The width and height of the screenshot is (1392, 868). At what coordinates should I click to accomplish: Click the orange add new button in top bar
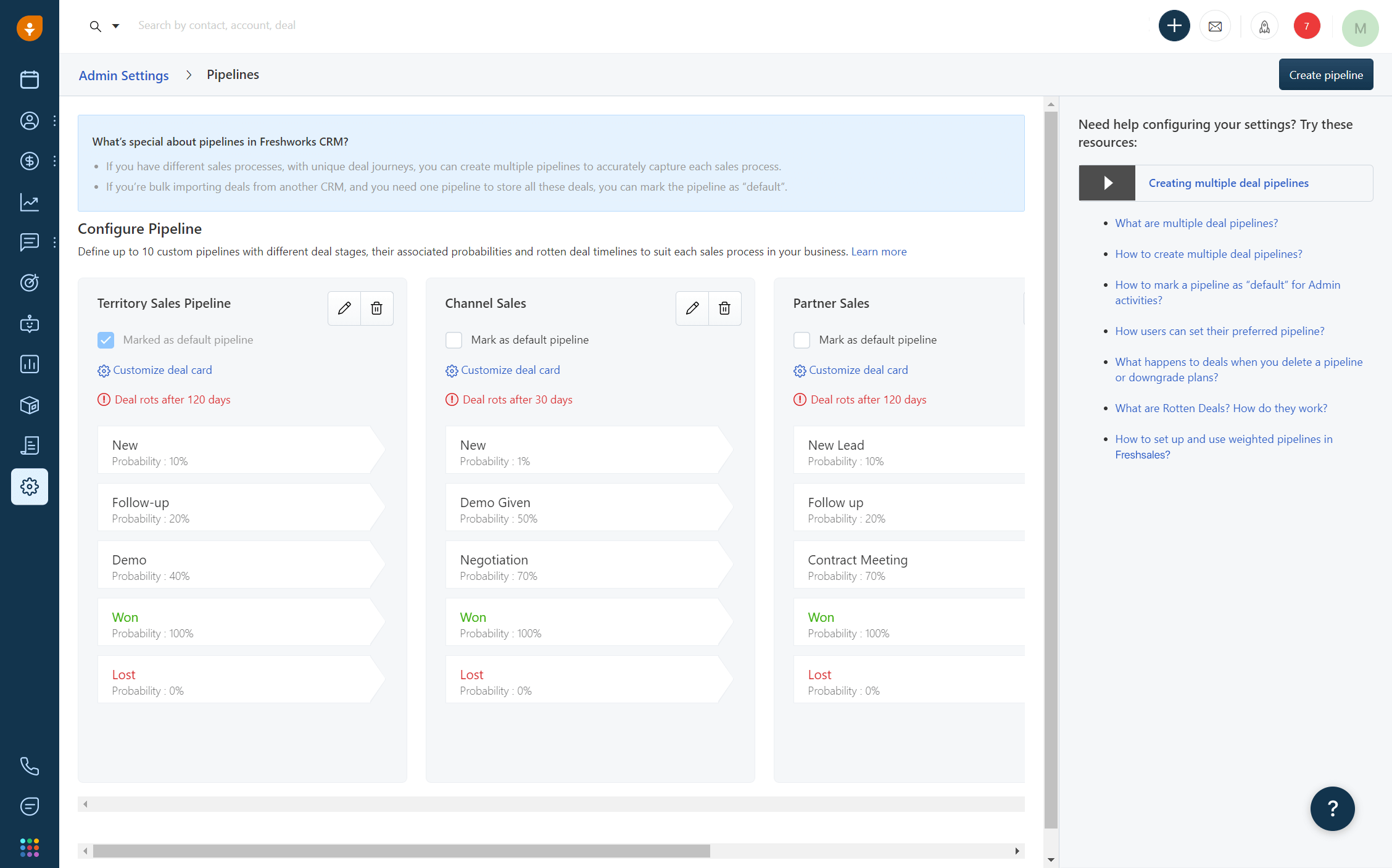(1173, 27)
